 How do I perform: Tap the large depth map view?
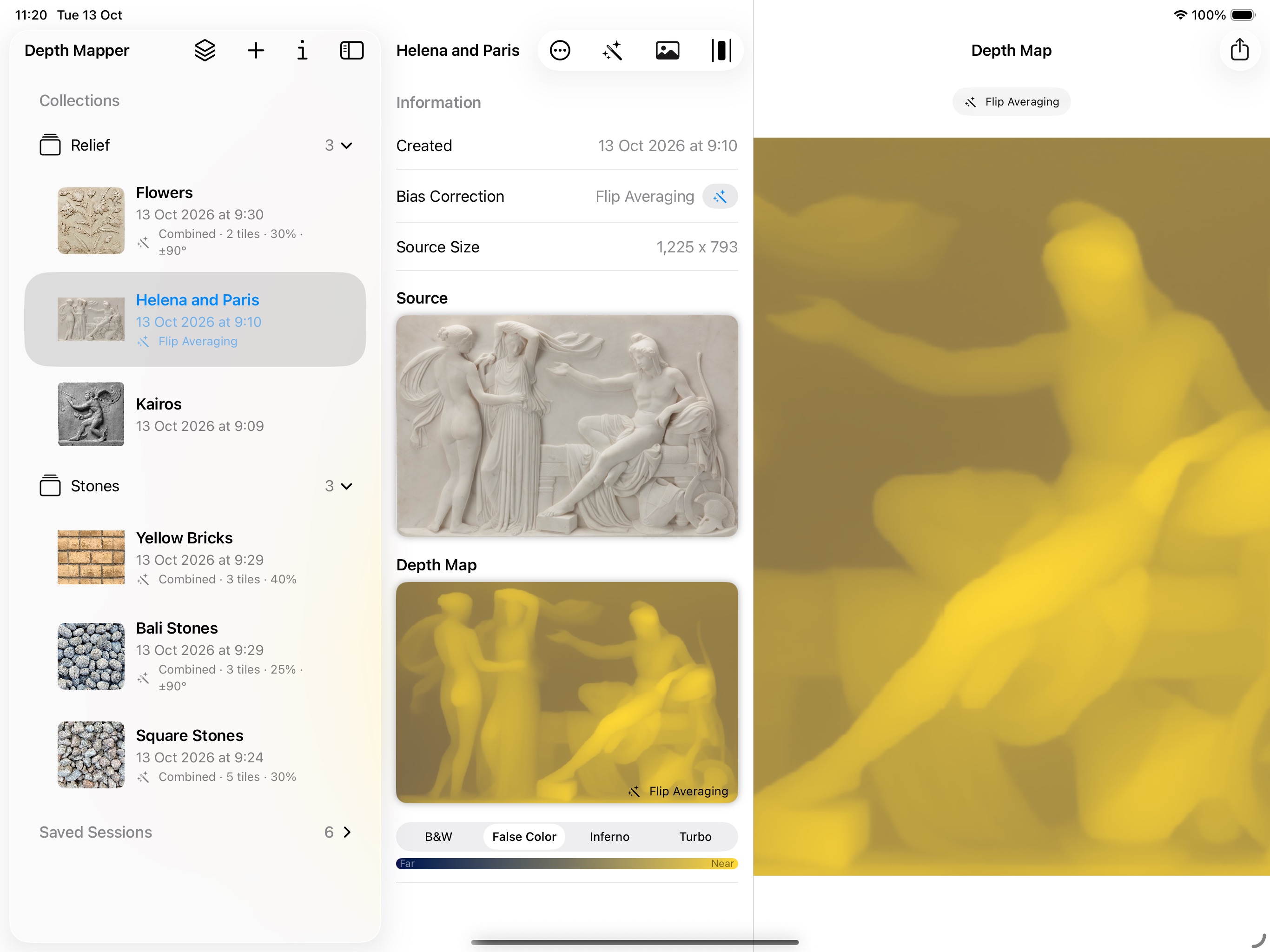[1011, 506]
